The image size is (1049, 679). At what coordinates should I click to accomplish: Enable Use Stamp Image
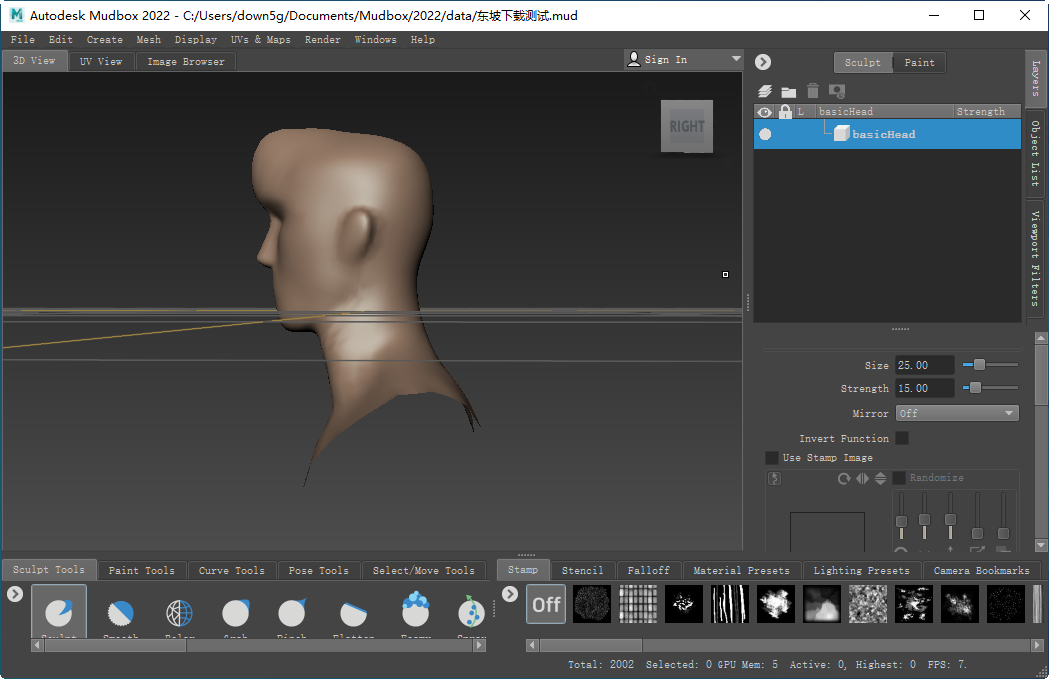(x=772, y=457)
